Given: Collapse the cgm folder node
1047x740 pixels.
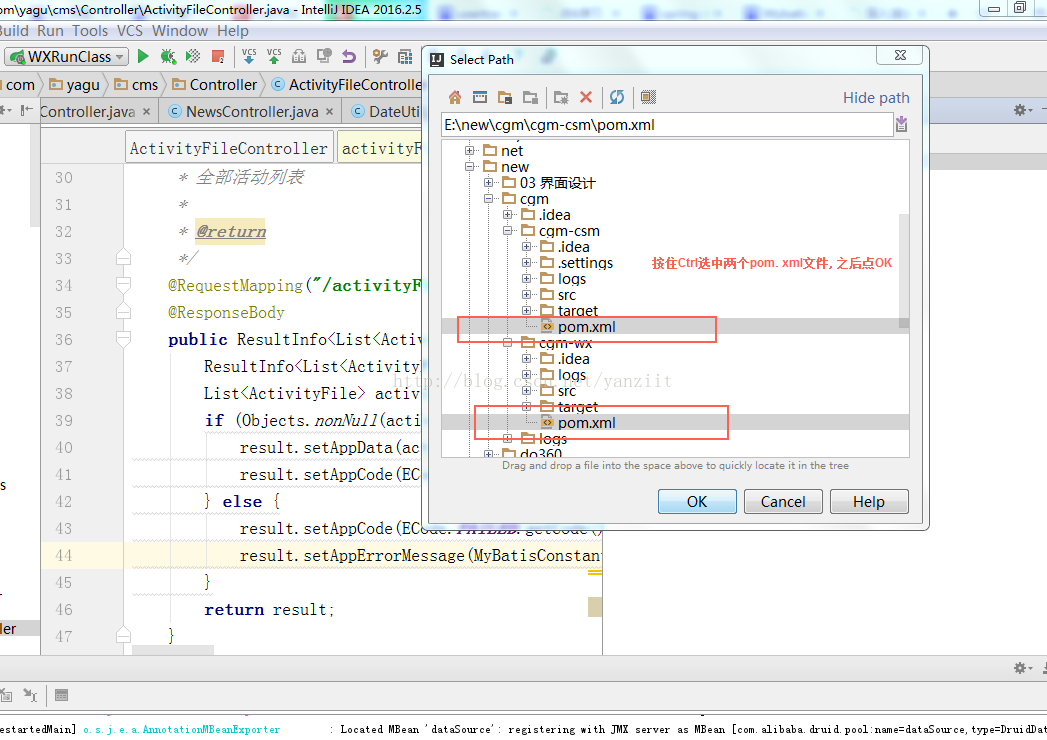Looking at the screenshot, I should click(x=488, y=198).
